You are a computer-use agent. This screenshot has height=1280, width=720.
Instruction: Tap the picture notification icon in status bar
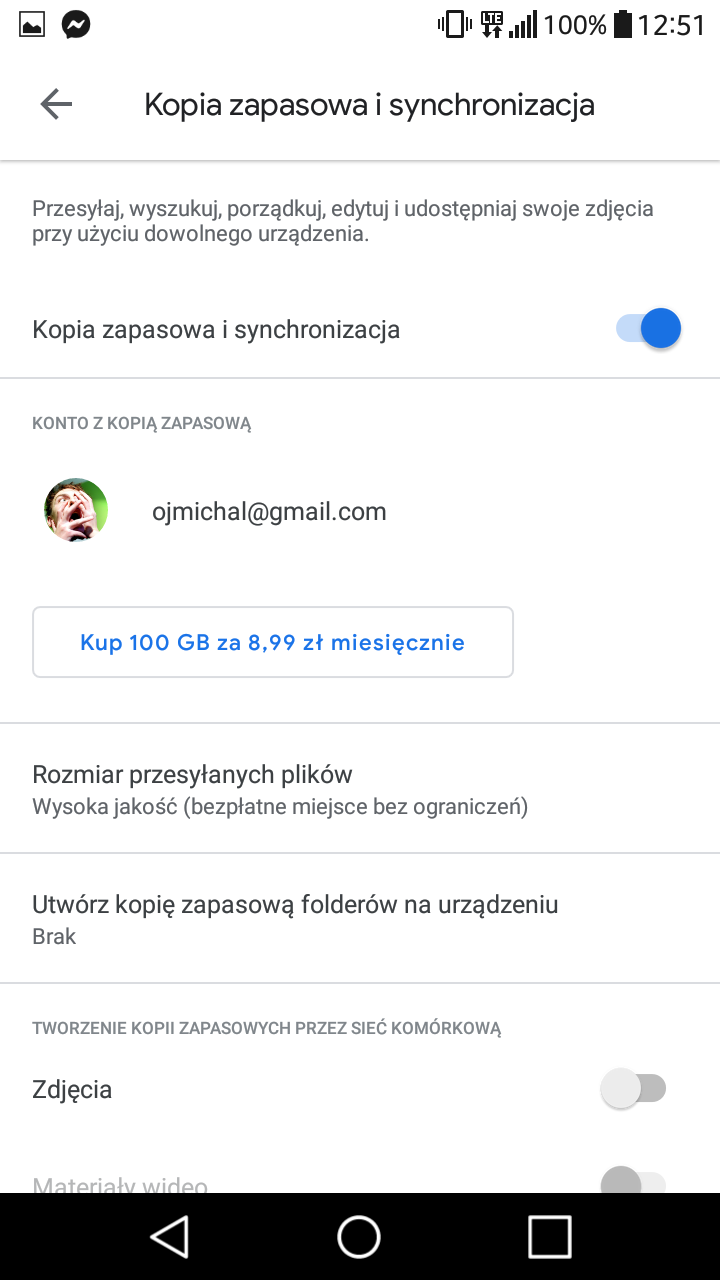pyautogui.click(x=32, y=25)
